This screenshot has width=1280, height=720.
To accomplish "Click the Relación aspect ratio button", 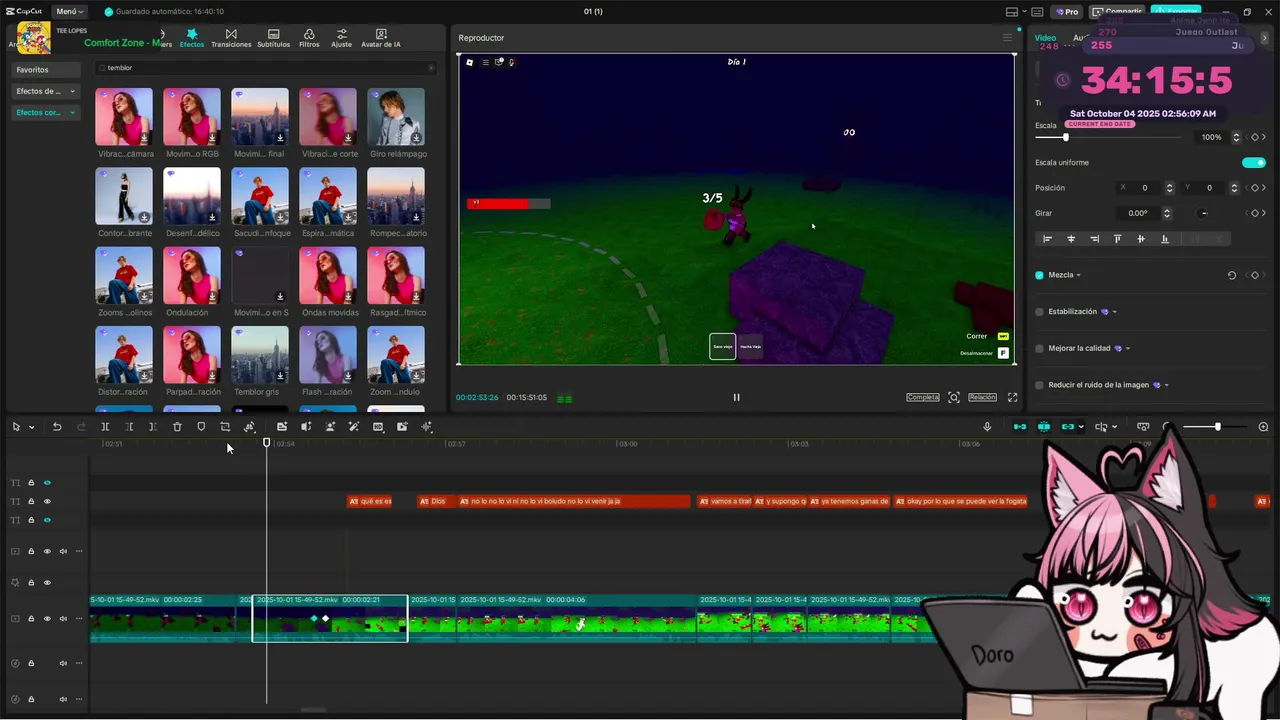I will pos(982,397).
